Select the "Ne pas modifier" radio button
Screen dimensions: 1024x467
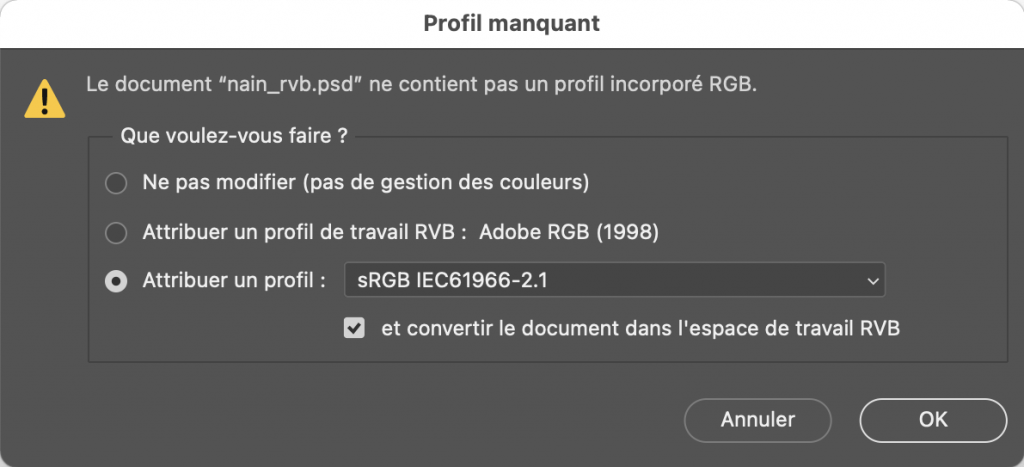pyautogui.click(x=117, y=184)
